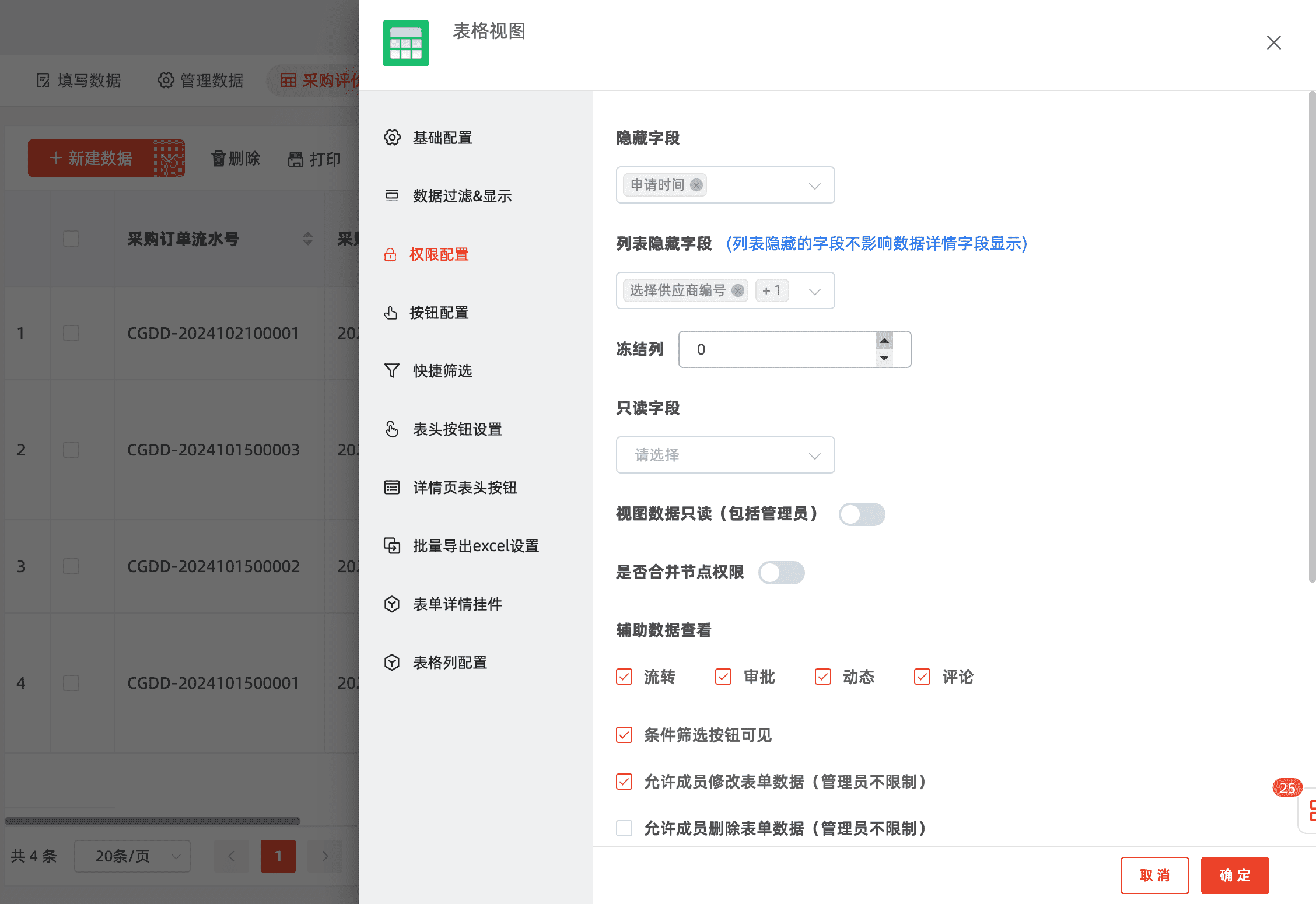Enable 是否合并节点权限 switch
1316x904 pixels.
[x=781, y=573]
